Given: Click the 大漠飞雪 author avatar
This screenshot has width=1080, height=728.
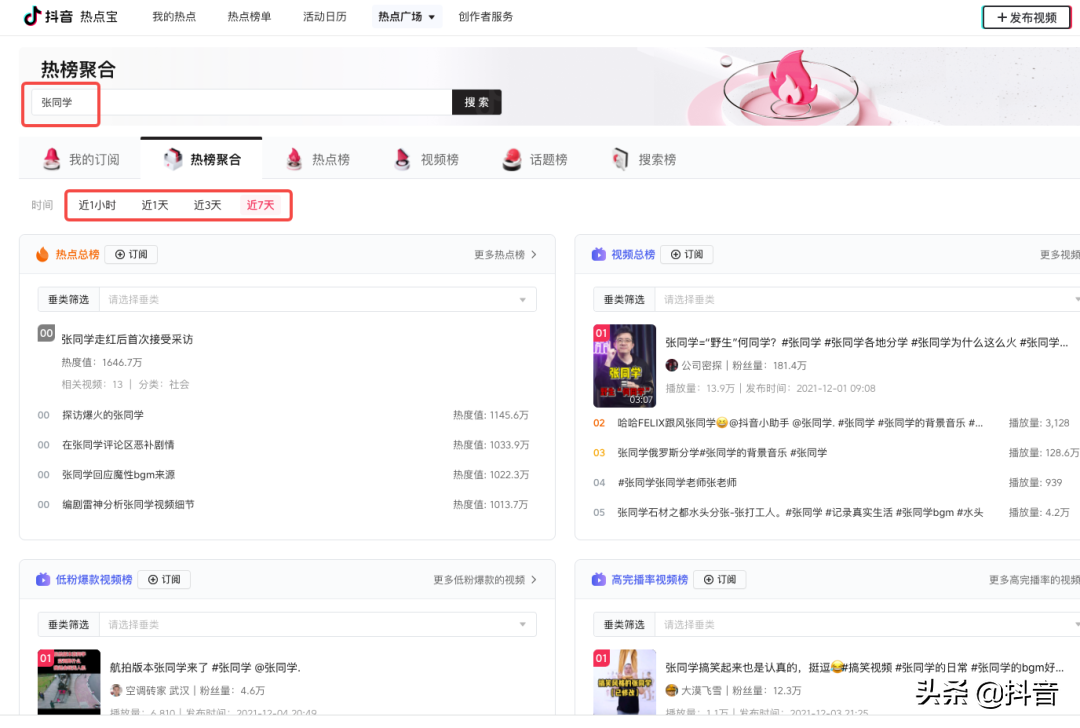Looking at the screenshot, I should (x=672, y=690).
